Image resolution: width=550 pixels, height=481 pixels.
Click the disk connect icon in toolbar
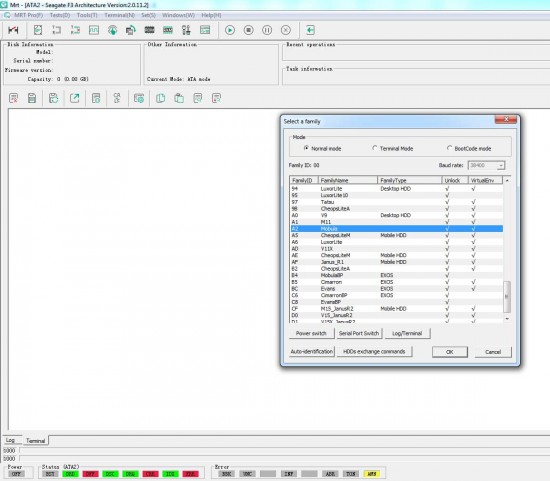(13, 30)
